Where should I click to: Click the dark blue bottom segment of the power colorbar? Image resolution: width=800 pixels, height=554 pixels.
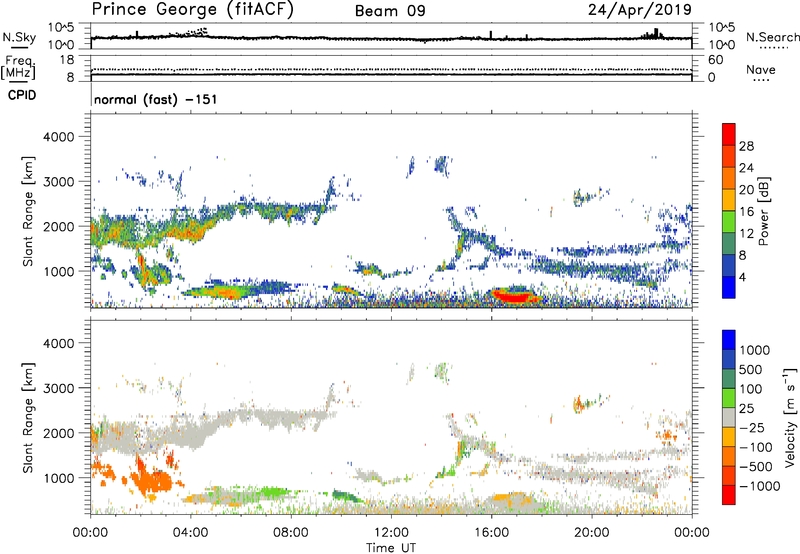729,287
